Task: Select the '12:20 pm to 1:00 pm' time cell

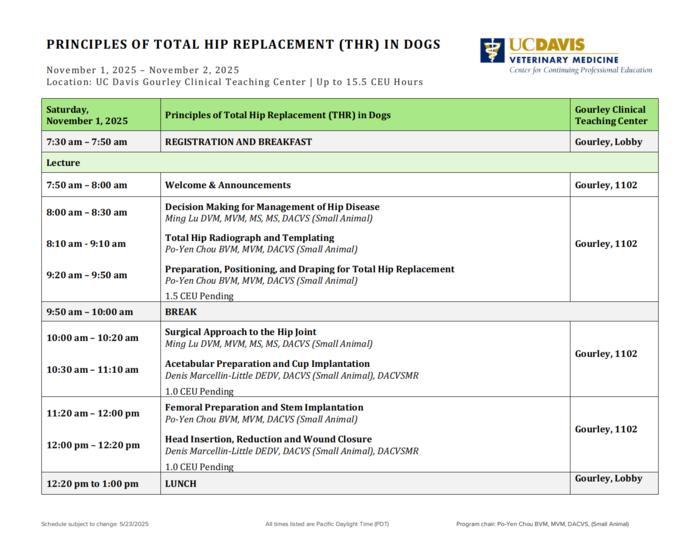Action: [101, 483]
